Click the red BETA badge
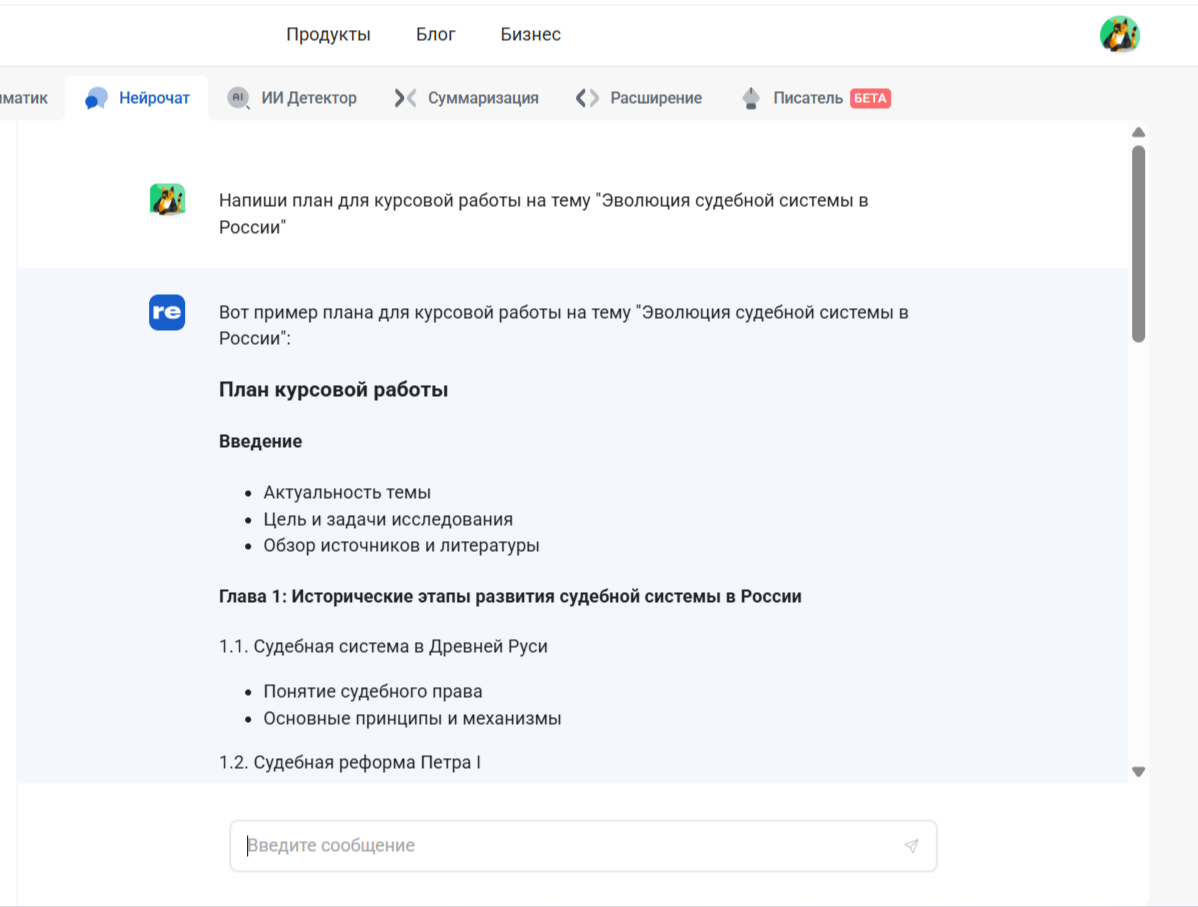The height and width of the screenshot is (907, 1198). tap(870, 98)
